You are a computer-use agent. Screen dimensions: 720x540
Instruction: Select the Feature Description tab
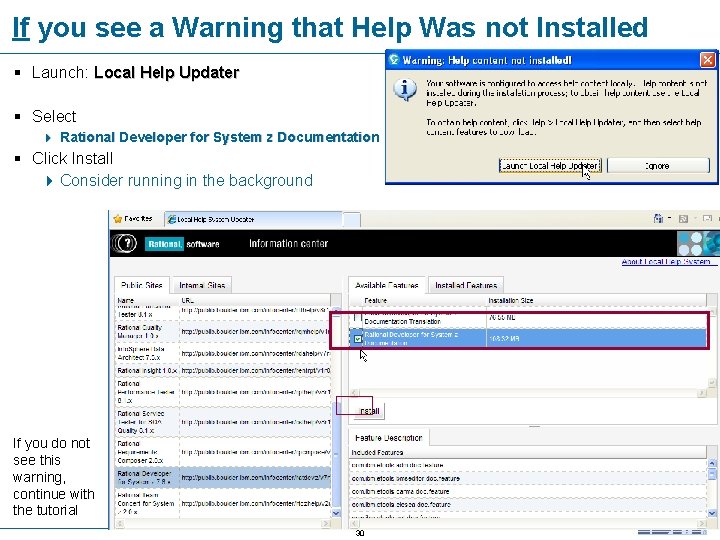coord(388,438)
